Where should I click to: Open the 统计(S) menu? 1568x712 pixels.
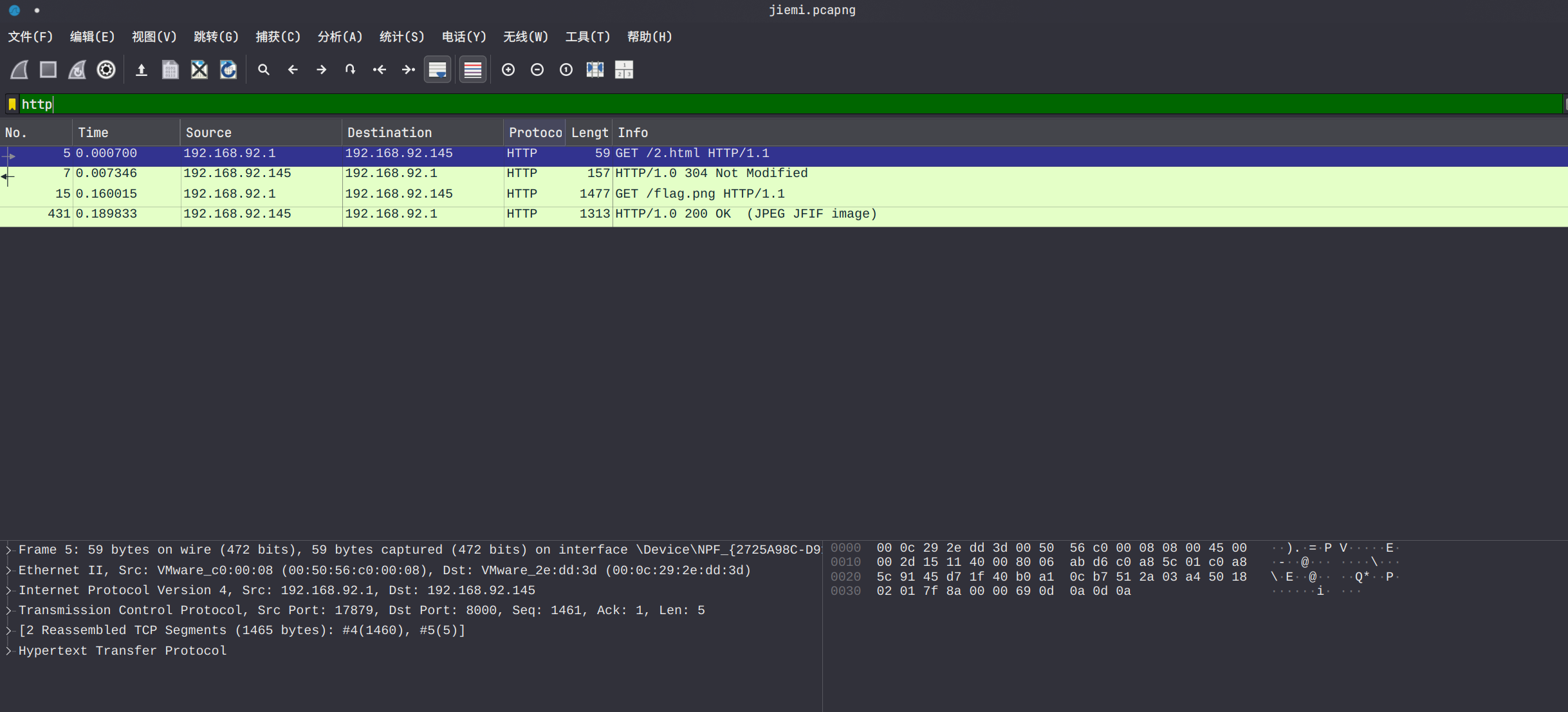[x=401, y=37]
